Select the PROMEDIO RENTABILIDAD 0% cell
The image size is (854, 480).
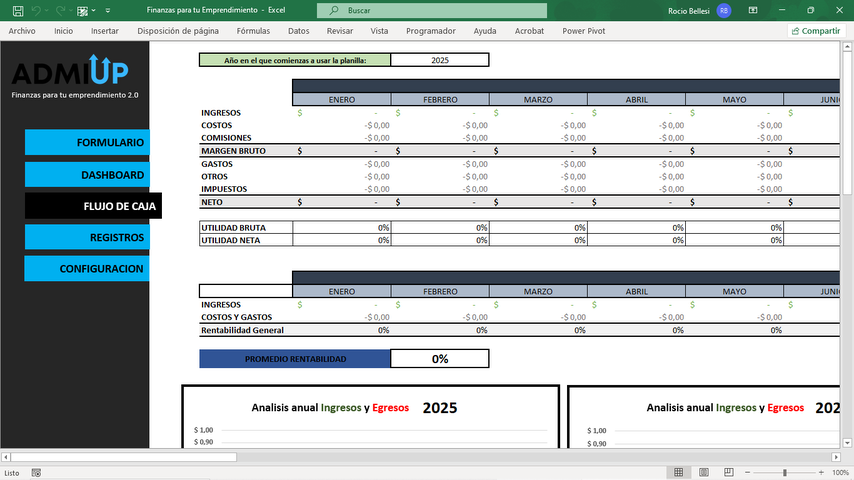pyautogui.click(x=440, y=359)
